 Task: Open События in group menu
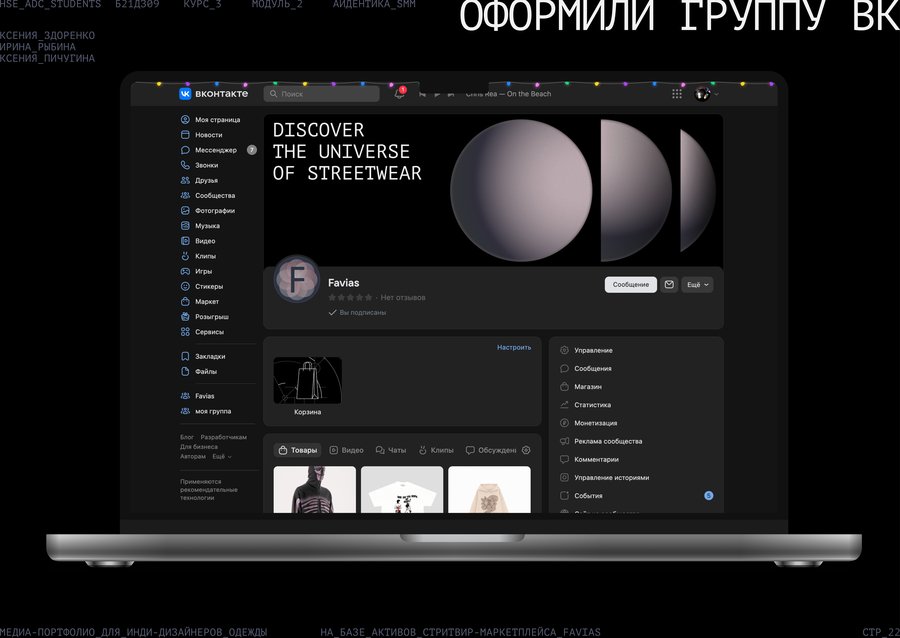(x=636, y=496)
